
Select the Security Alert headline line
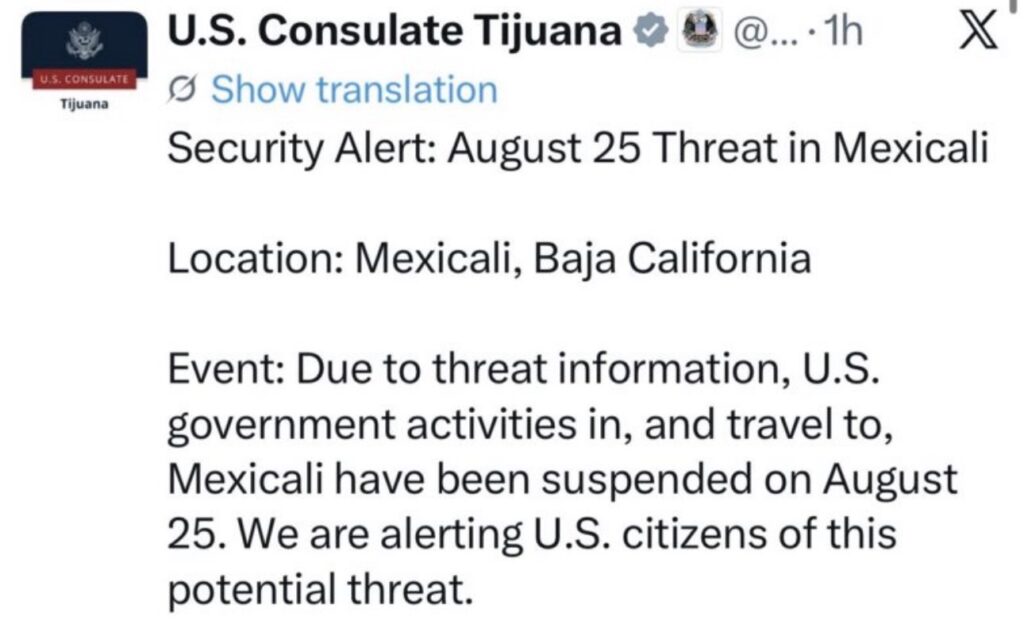click(x=578, y=149)
